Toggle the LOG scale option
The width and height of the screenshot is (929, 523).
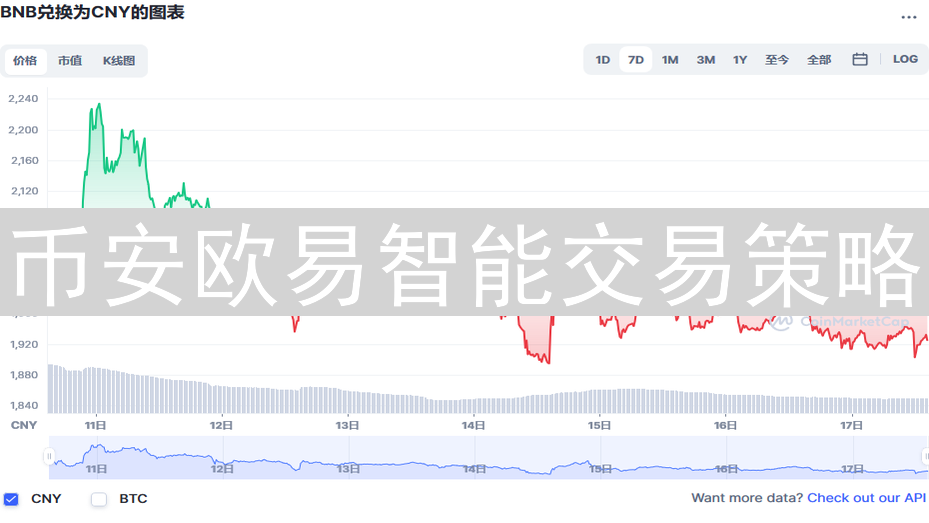point(905,59)
